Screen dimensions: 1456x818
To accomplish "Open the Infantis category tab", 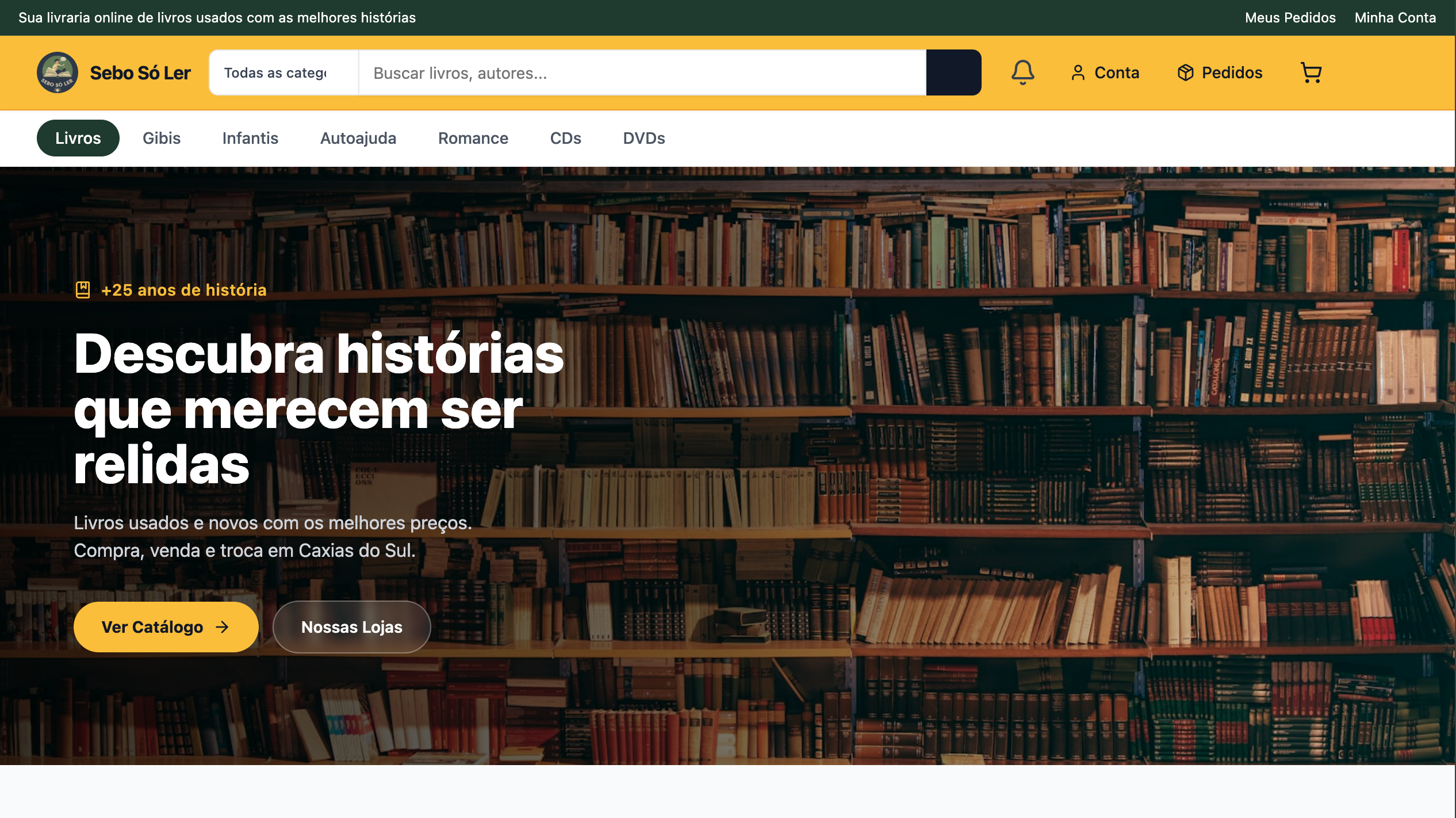I will (x=250, y=138).
